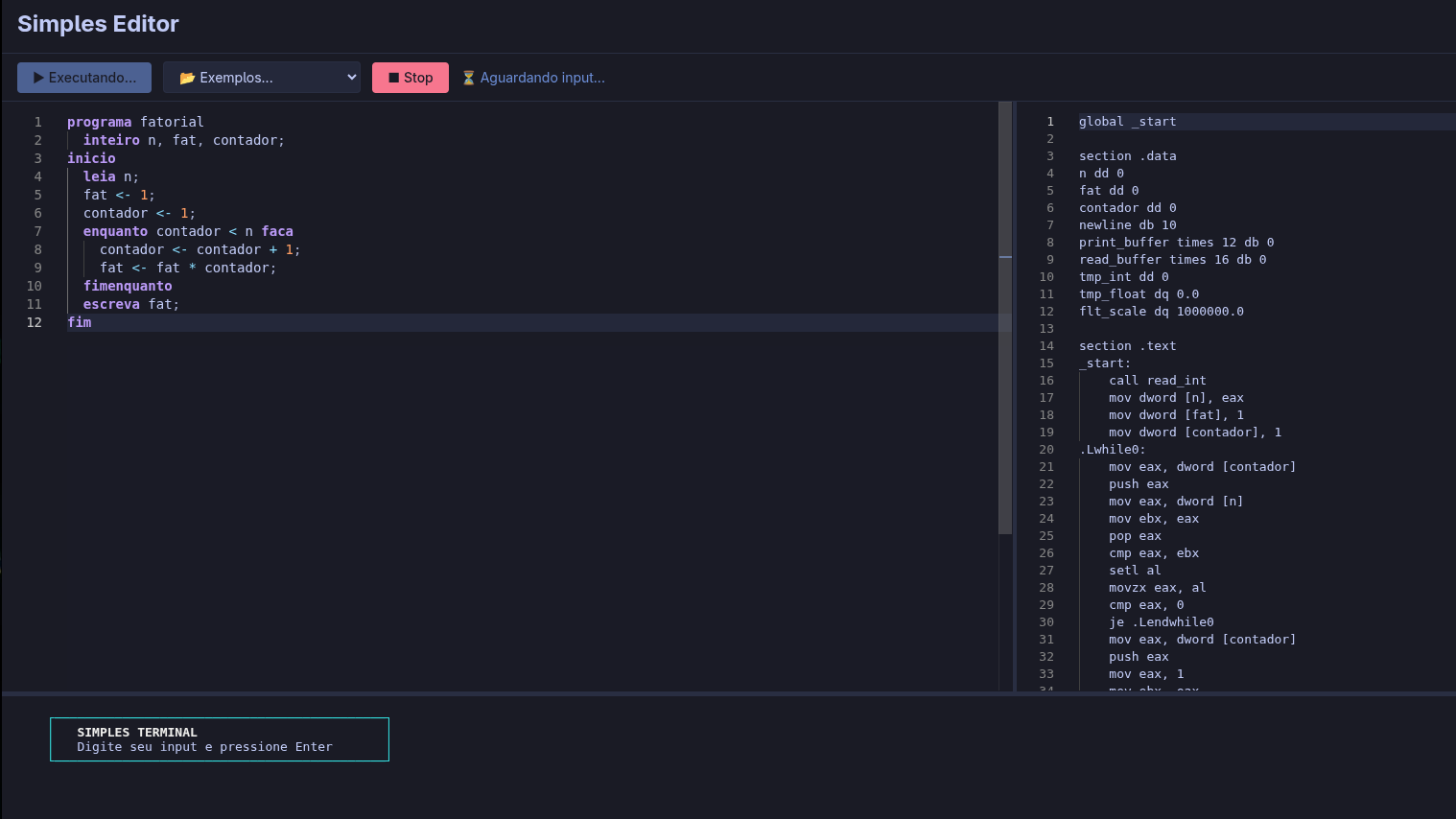Click 'newline db 10' assembly line
This screenshot has width=1456, height=819.
tap(1127, 225)
